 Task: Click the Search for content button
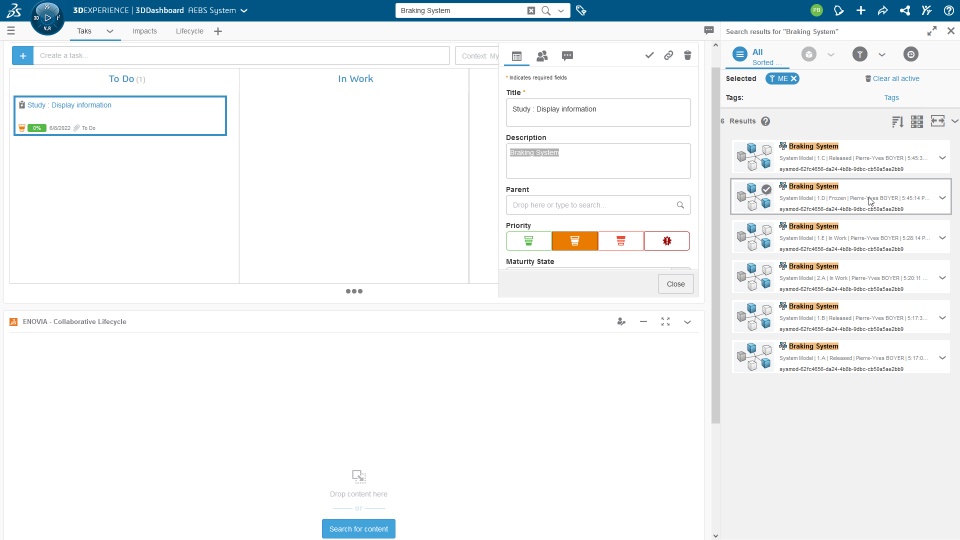359,529
